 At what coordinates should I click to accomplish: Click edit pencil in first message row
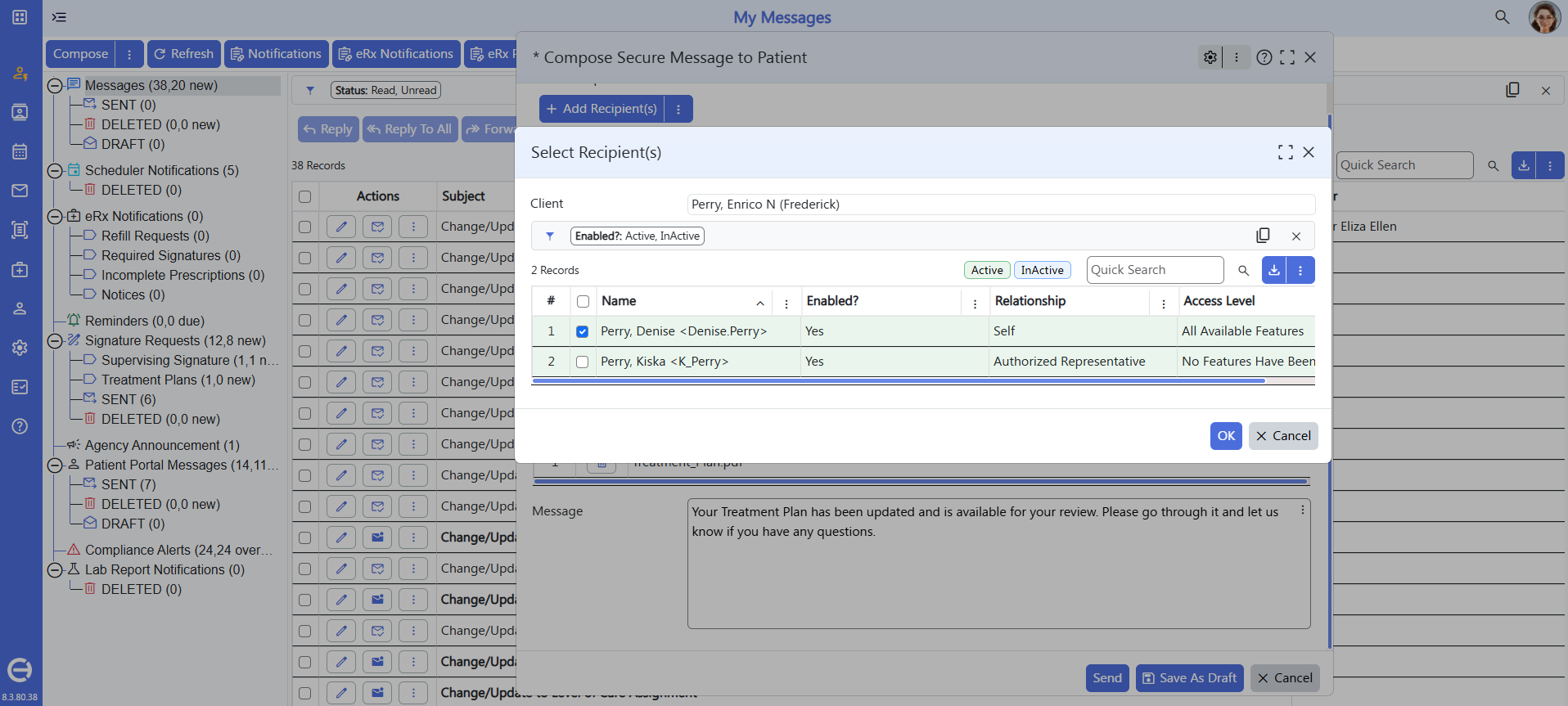point(341,227)
